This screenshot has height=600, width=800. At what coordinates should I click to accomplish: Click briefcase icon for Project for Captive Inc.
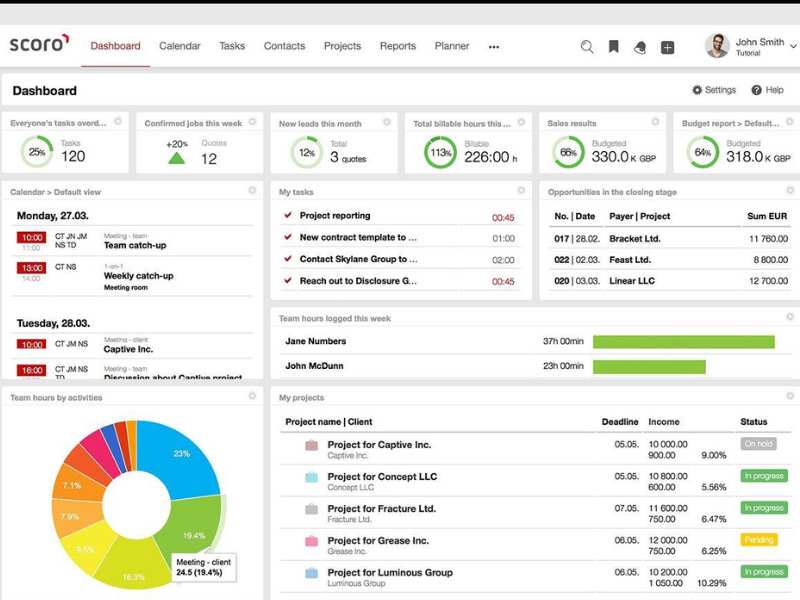click(311, 445)
